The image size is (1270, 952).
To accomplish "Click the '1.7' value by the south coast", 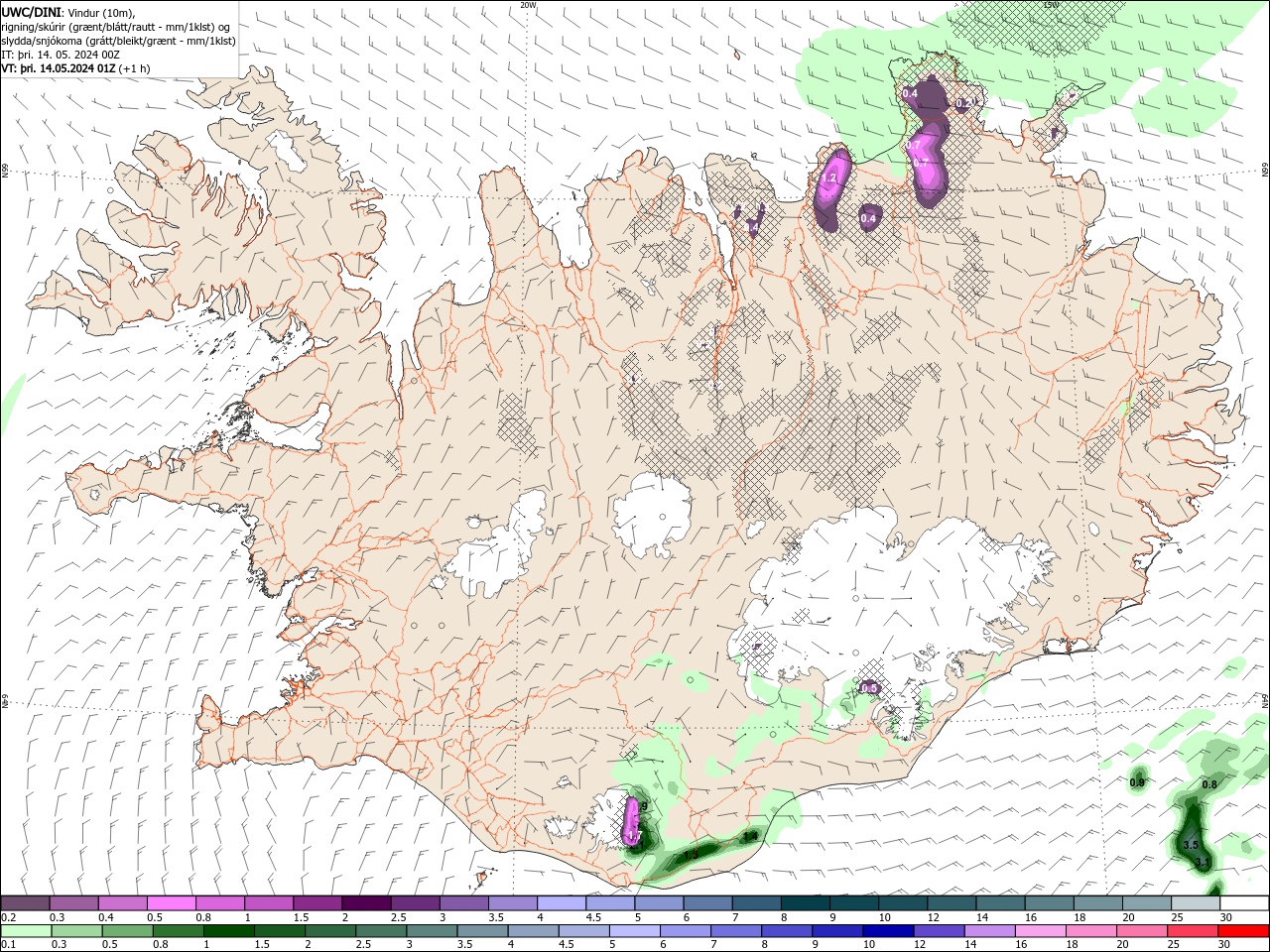I will [x=635, y=837].
